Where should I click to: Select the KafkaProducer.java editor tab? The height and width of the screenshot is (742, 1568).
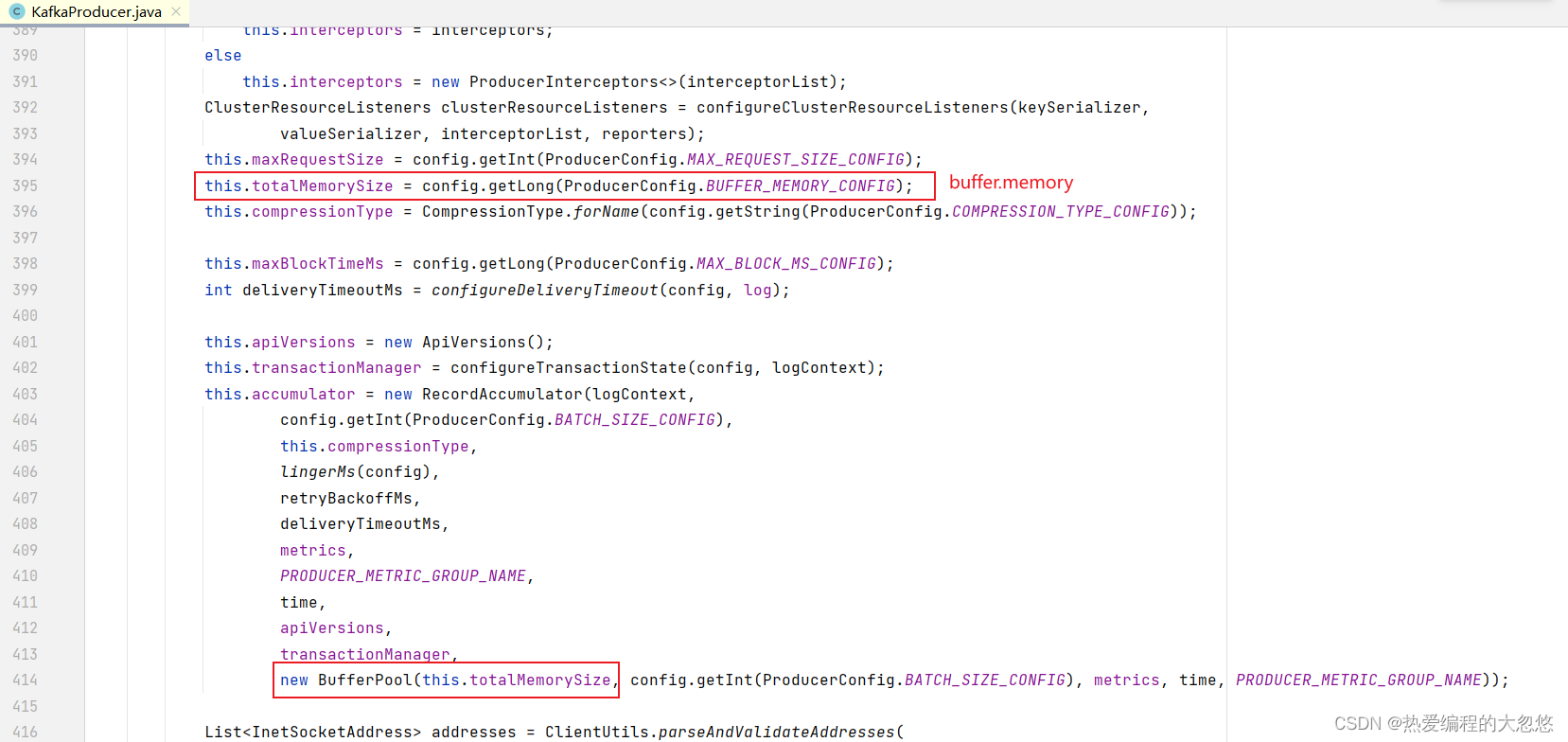coord(95,12)
